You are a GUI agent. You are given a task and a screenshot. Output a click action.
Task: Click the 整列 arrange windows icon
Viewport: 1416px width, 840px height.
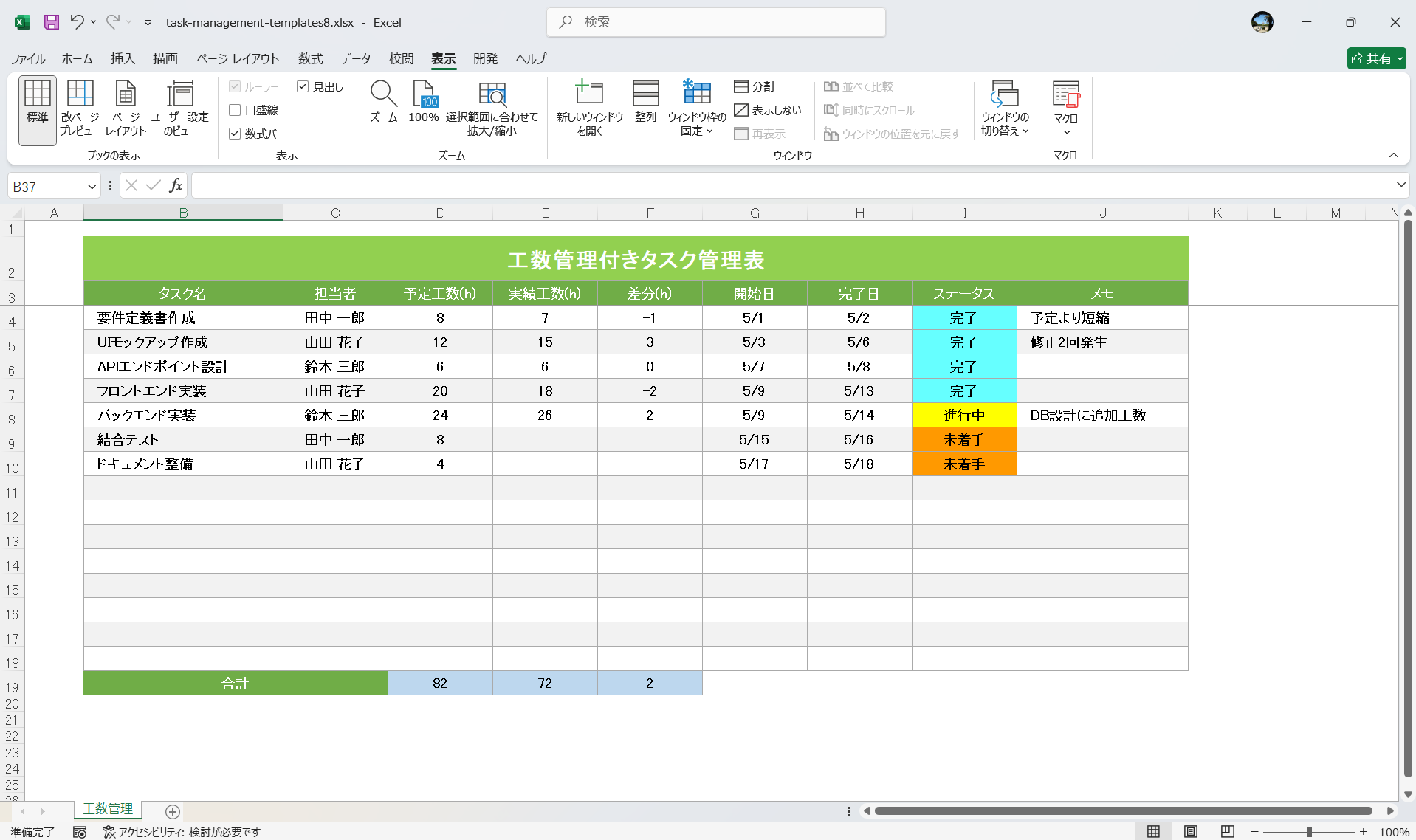pyautogui.click(x=646, y=102)
